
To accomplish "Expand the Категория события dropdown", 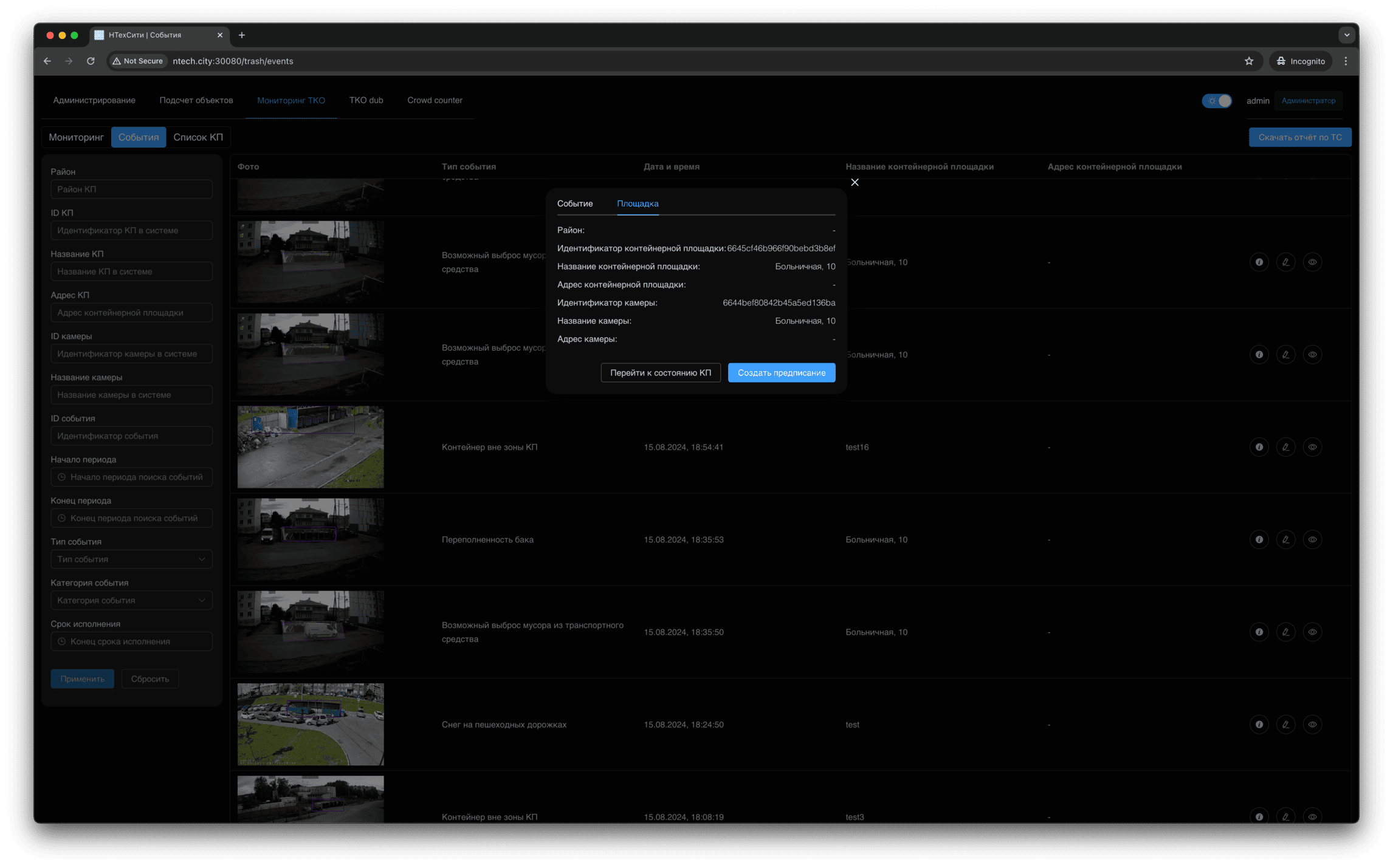I will 131,601.
